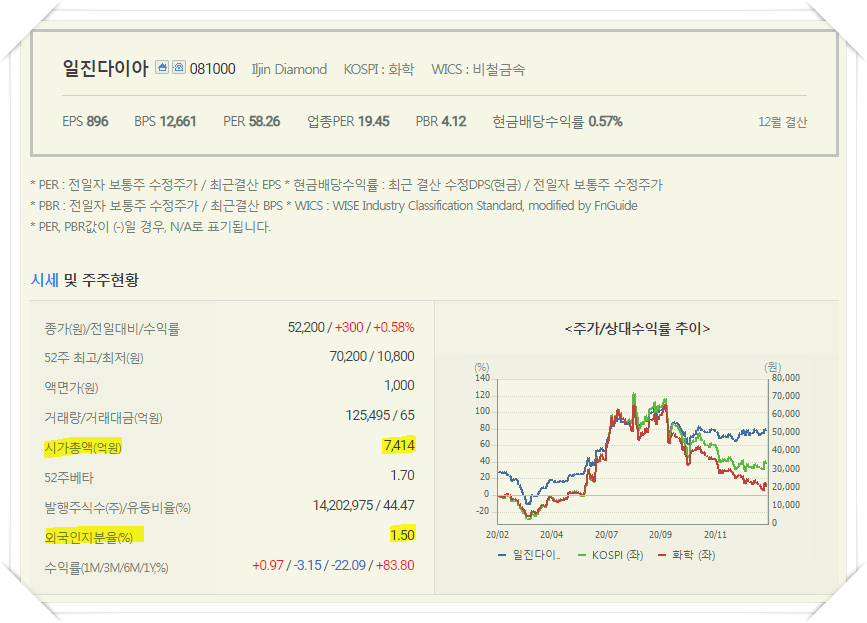Click the telephone icon next to 081000
Screen dimensions: 867x623
coord(179,67)
